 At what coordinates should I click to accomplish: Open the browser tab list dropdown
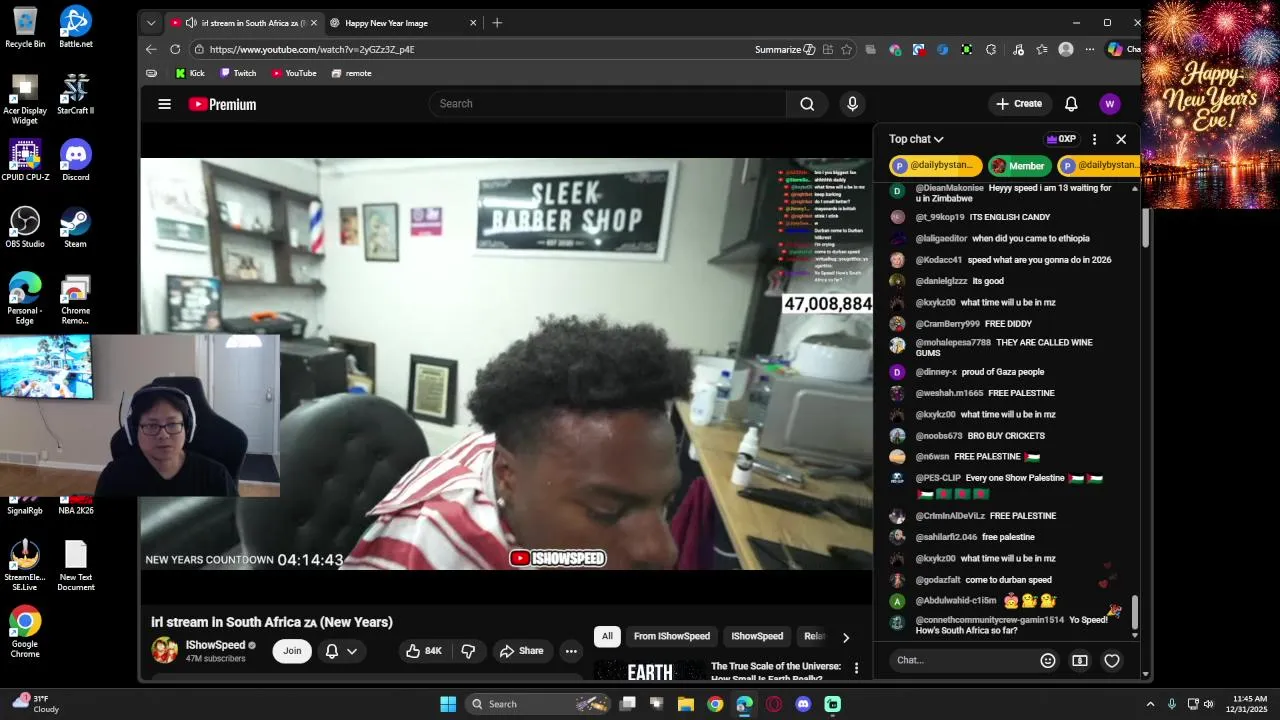pos(151,22)
